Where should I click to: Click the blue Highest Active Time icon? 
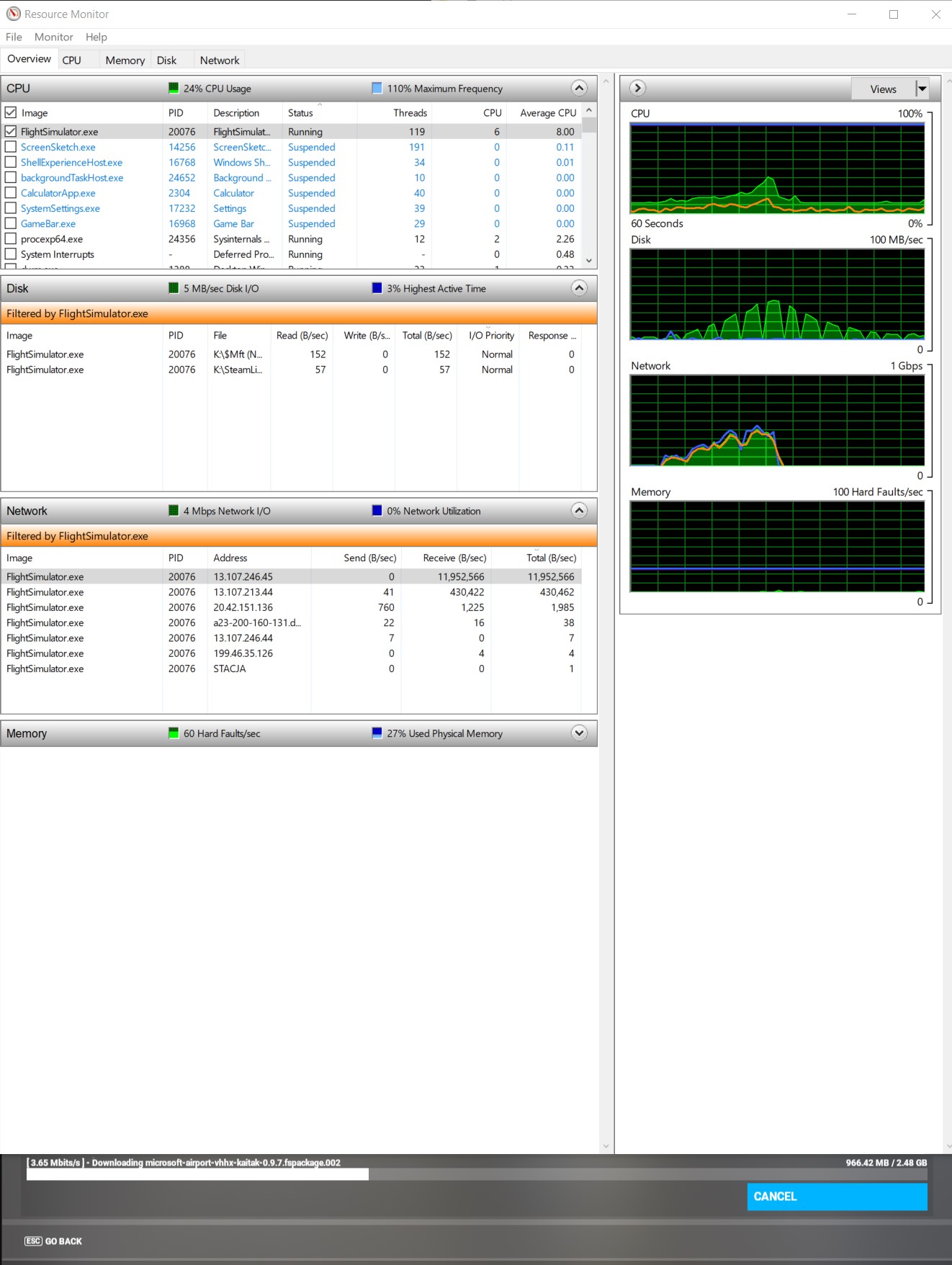point(377,288)
